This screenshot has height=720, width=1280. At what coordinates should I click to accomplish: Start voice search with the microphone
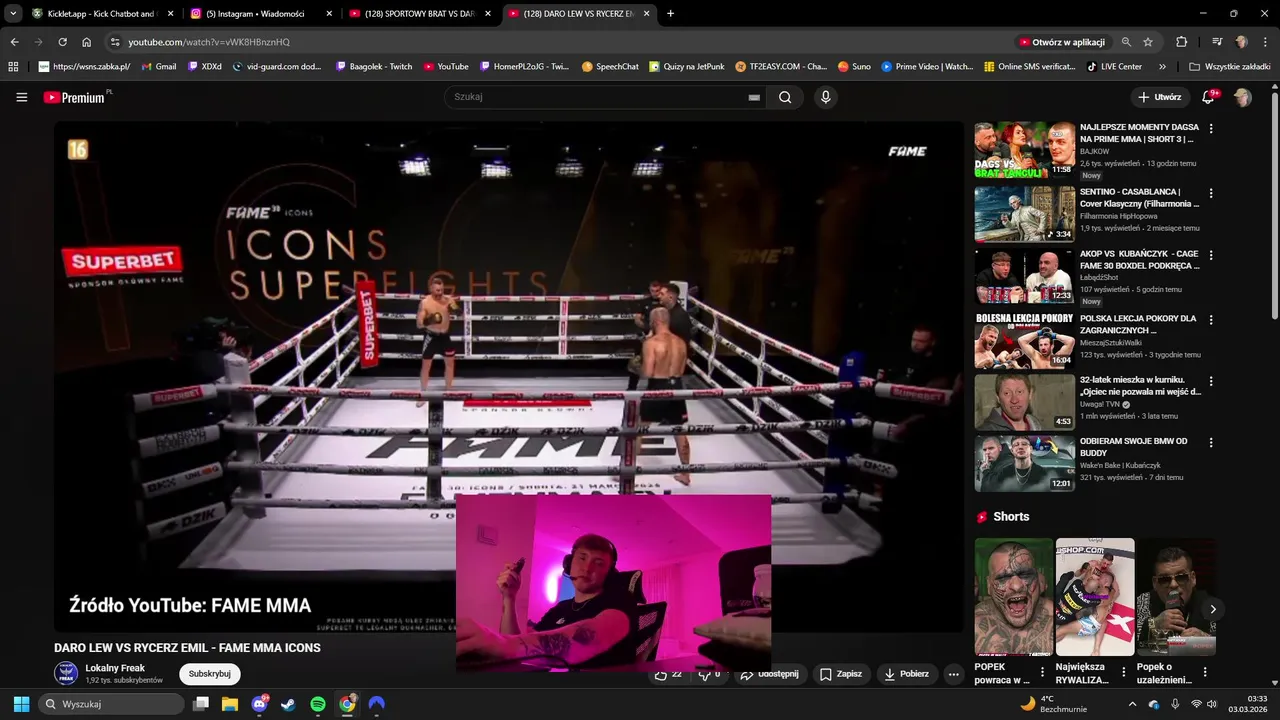pos(825,97)
